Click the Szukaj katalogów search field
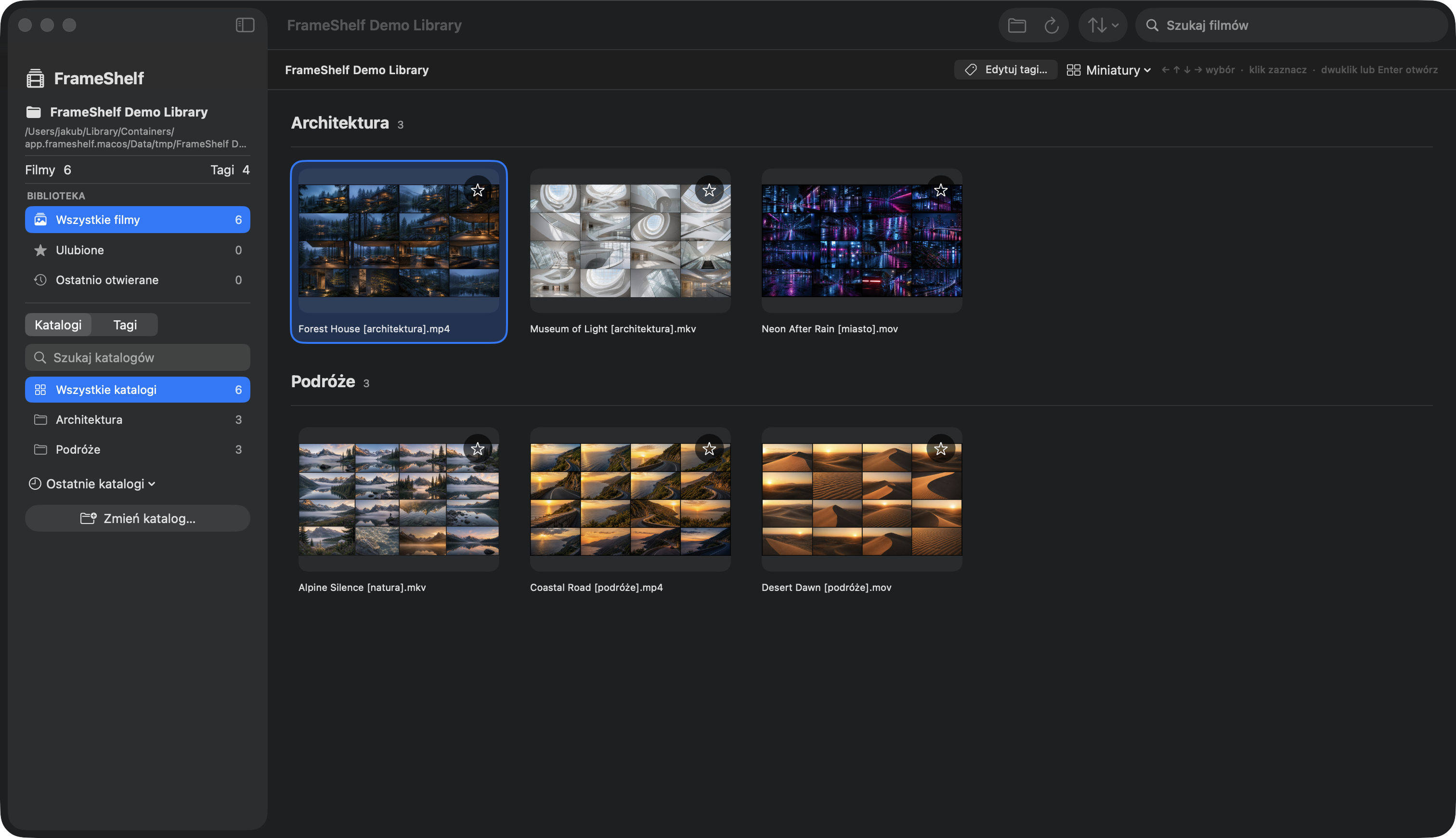1456x838 pixels. 138,357
